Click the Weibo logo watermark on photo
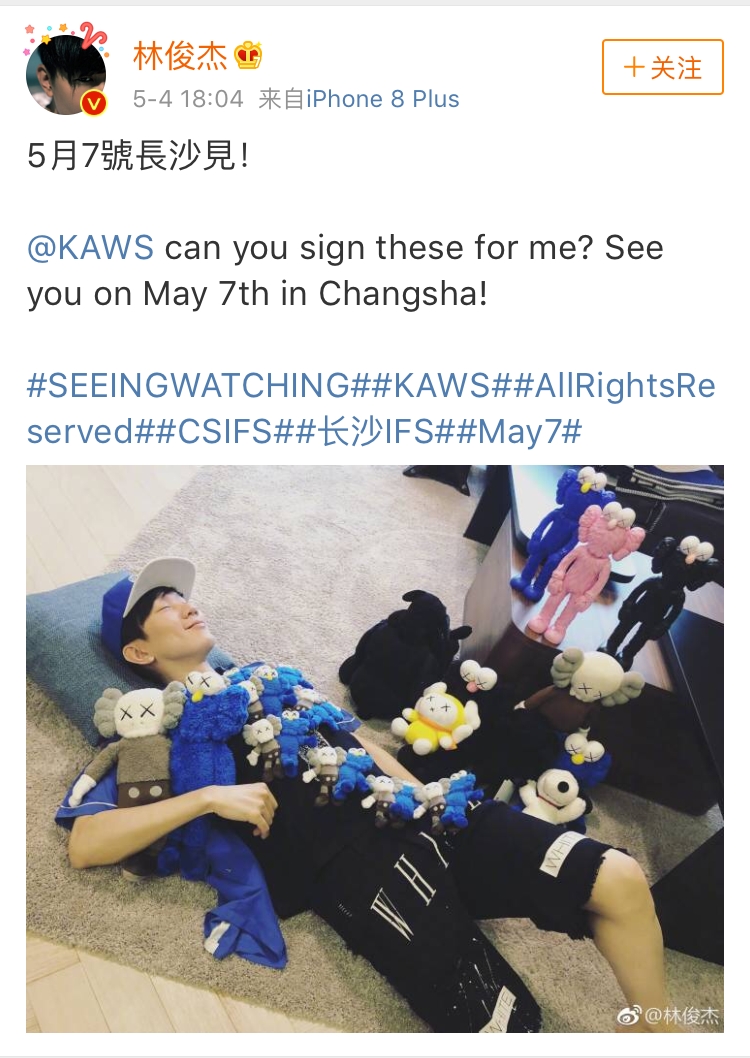Image resolution: width=750 pixels, height=1058 pixels. (628, 1015)
